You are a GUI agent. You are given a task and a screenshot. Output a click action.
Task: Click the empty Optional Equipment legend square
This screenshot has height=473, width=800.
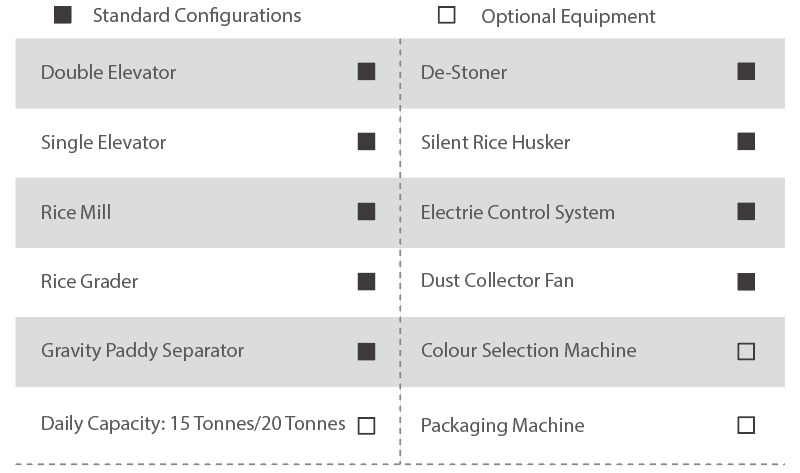[x=447, y=16]
